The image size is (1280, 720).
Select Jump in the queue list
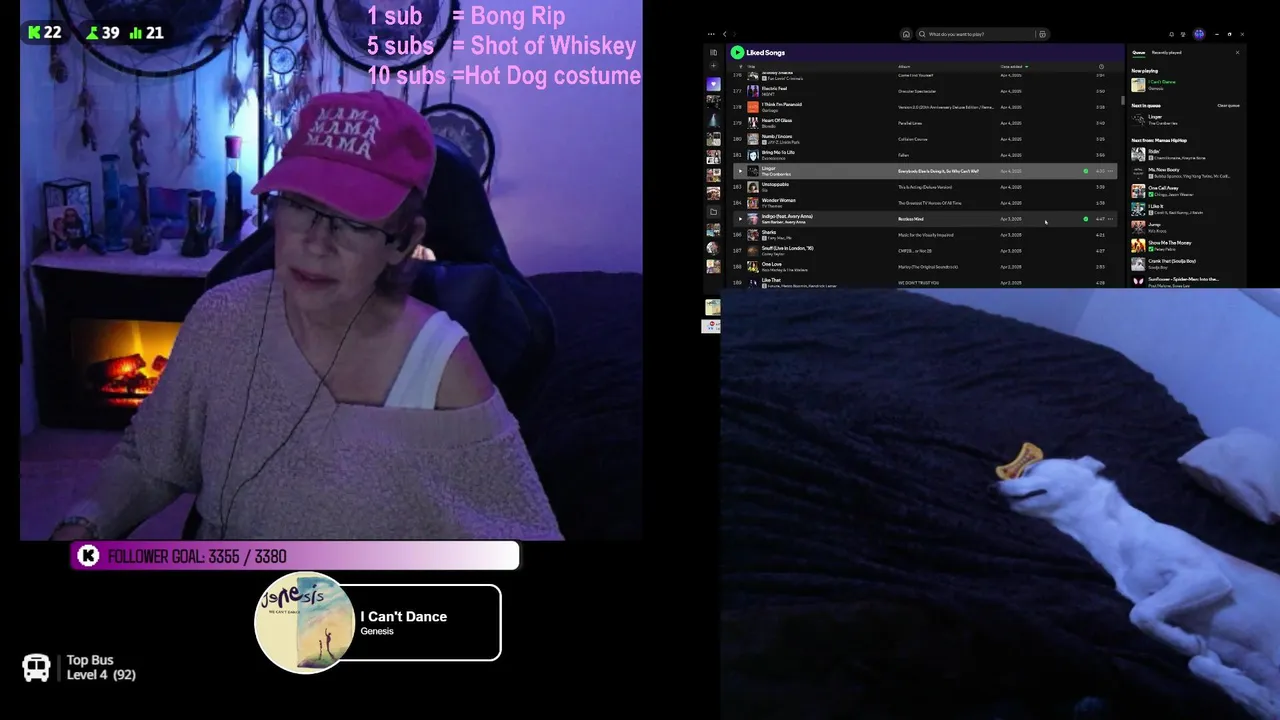tap(1186, 228)
